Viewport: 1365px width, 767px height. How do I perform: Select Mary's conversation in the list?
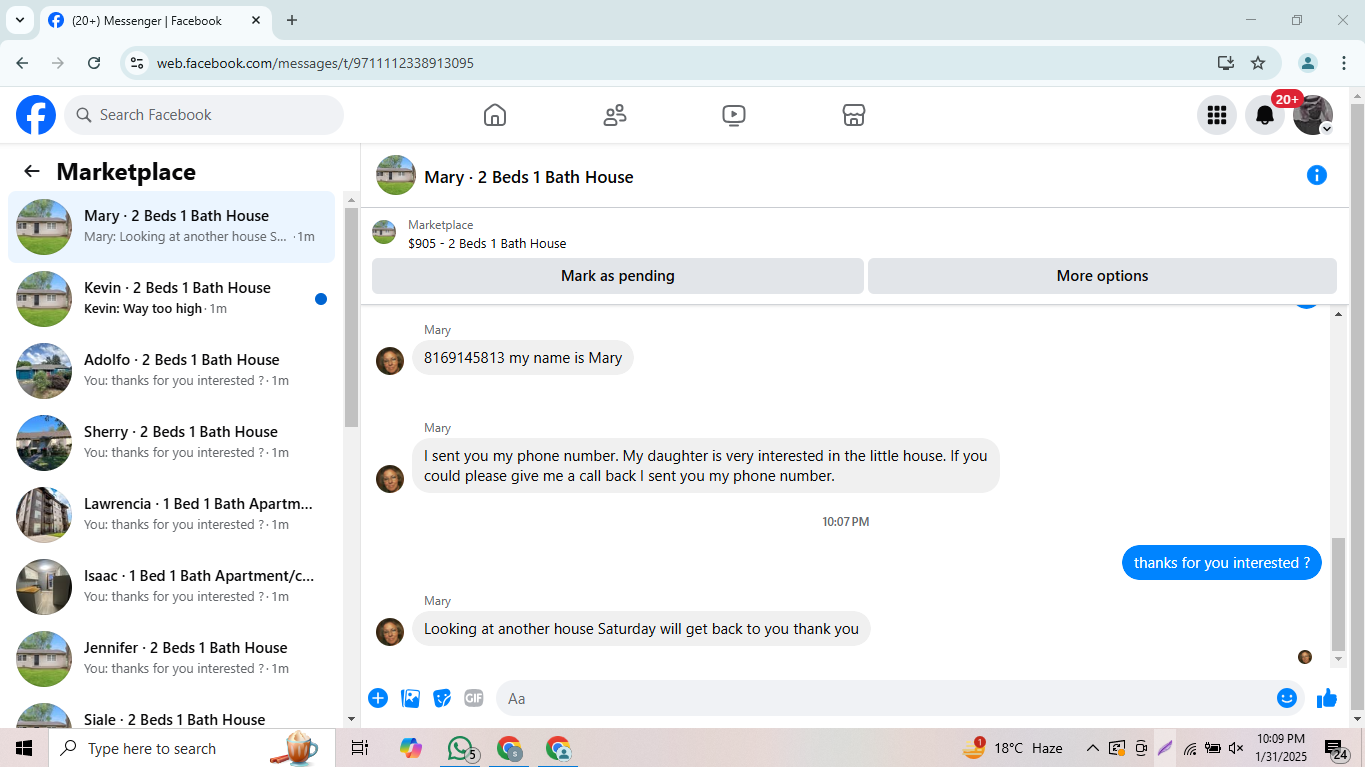[172, 227]
